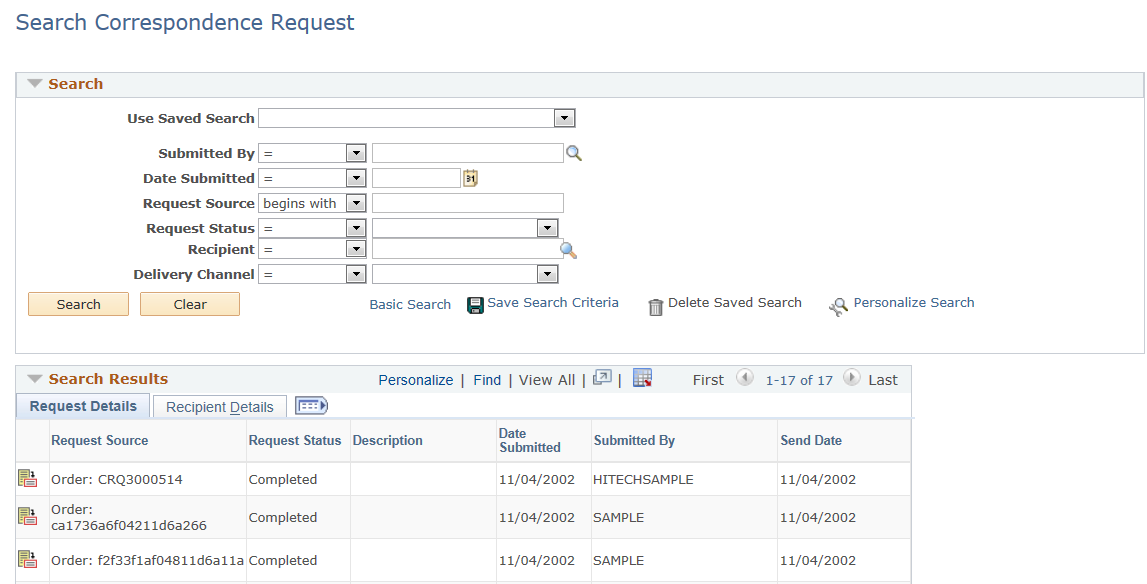1147x584 pixels.
Task: Click the Find link in results header
Action: coord(487,380)
